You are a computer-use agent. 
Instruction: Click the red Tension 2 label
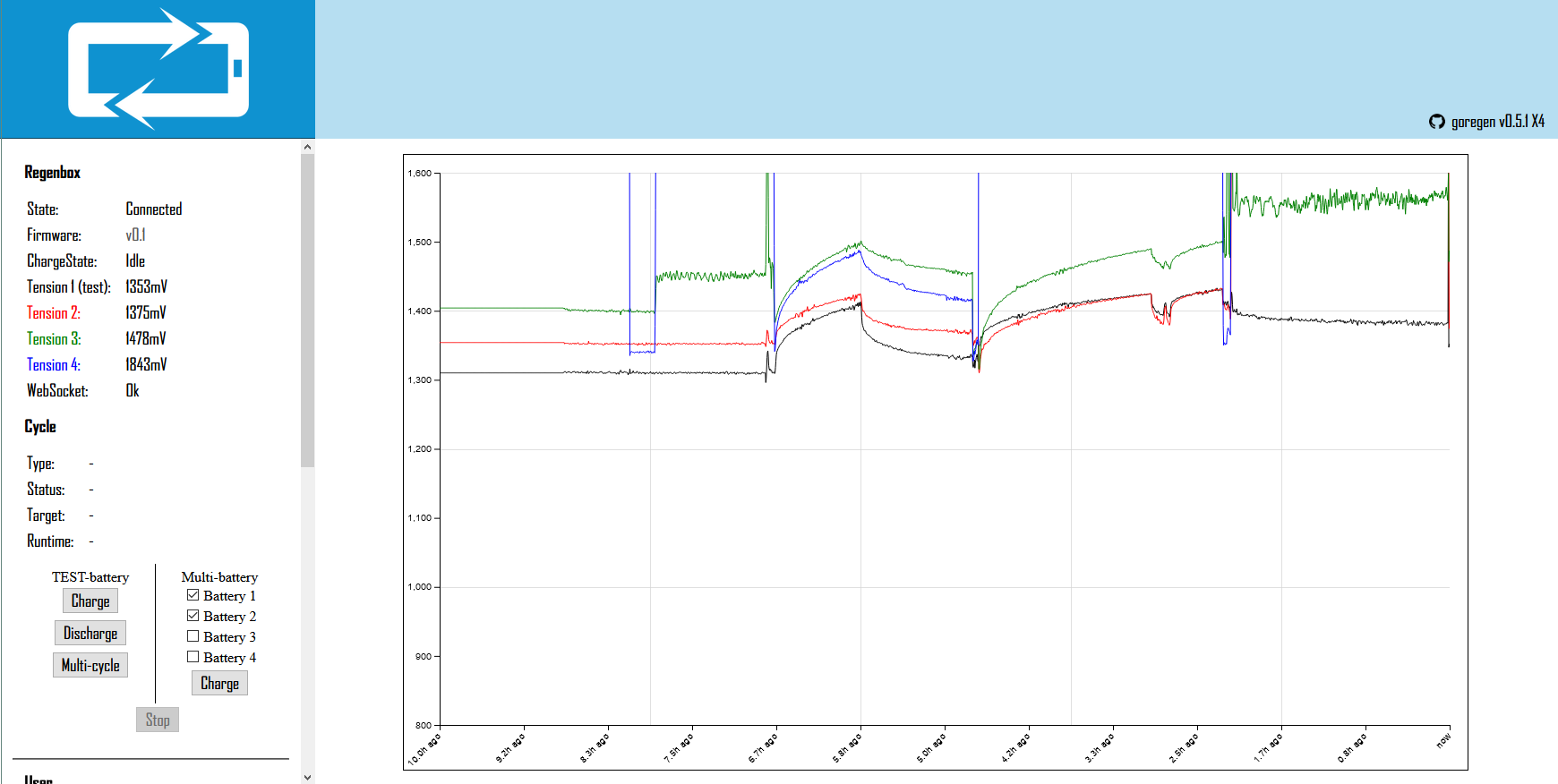click(54, 312)
